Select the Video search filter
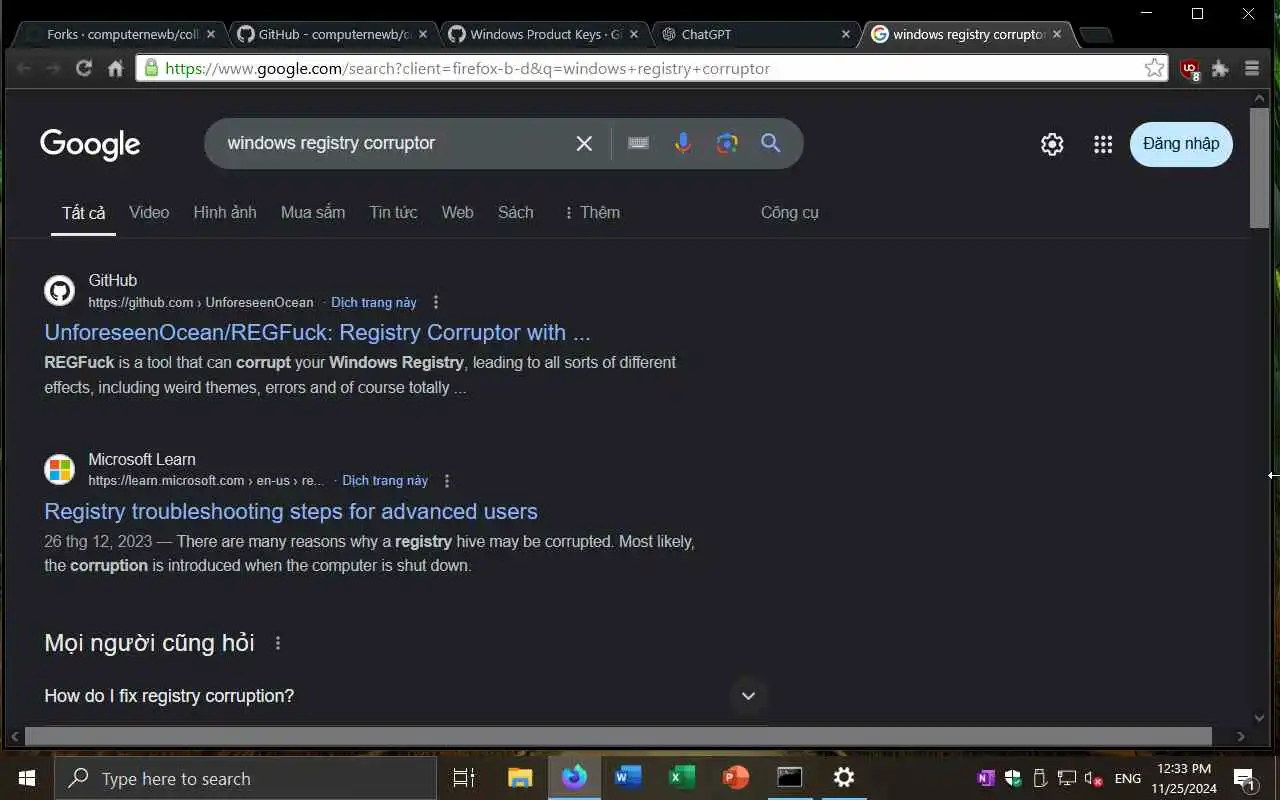 point(149,212)
